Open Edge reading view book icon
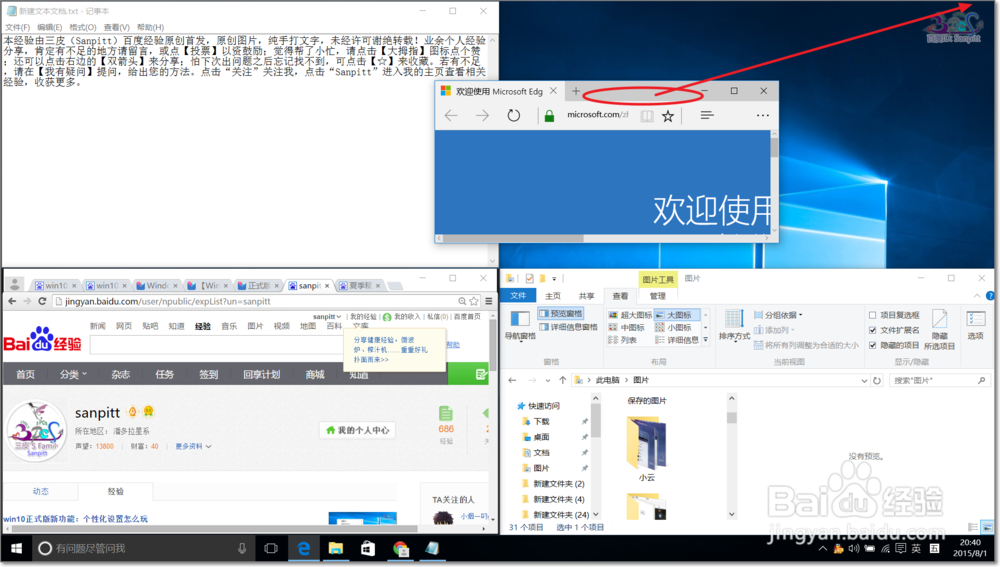 (647, 115)
